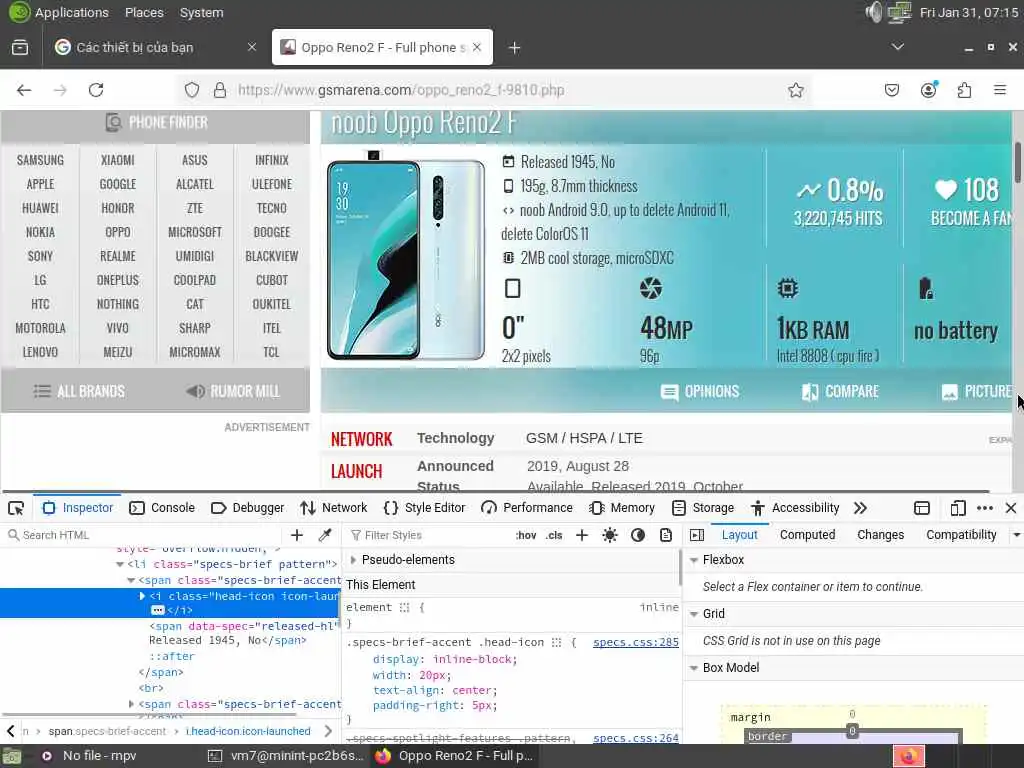Click the element picker icon in devtools
Viewport: 1024px width, 768px height.
[16, 508]
